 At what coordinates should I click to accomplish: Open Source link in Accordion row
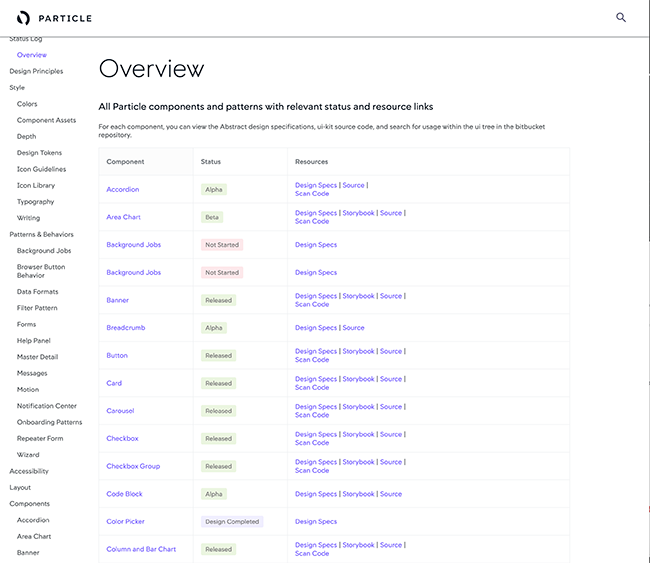click(x=354, y=185)
